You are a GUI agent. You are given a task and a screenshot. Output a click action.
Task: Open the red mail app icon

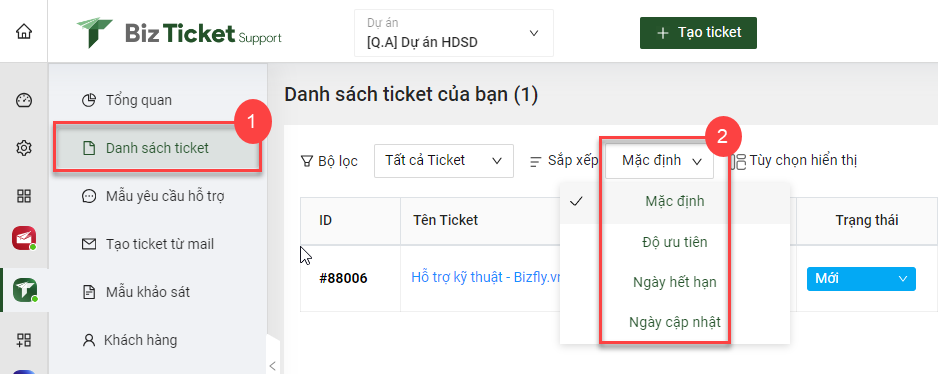point(24,238)
